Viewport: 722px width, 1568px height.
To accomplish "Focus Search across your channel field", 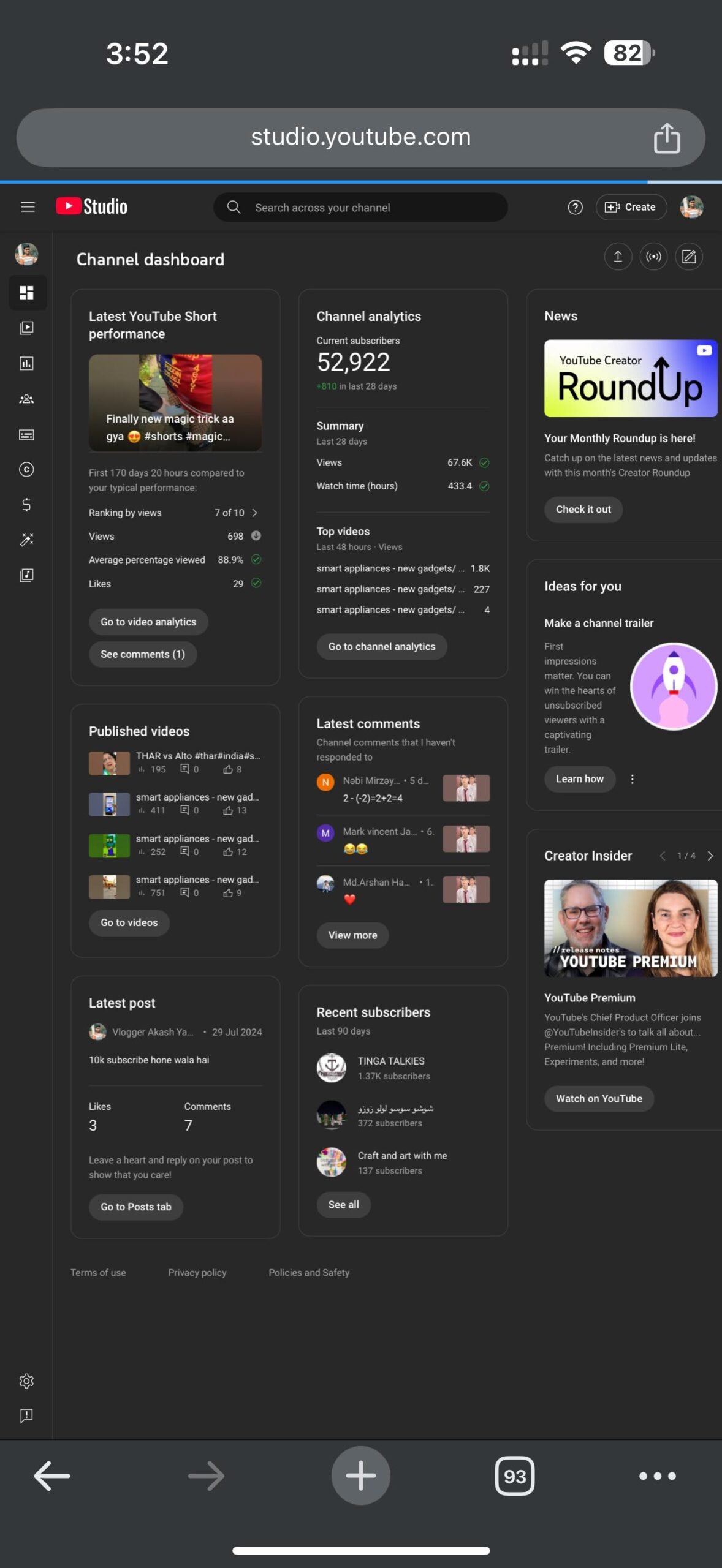I will (360, 208).
